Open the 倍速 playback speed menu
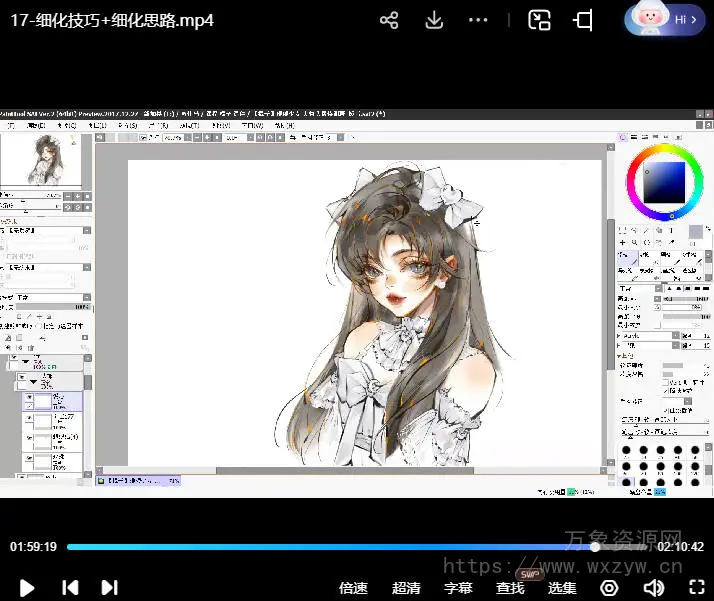Screen dimensions: 714x601 (353, 588)
